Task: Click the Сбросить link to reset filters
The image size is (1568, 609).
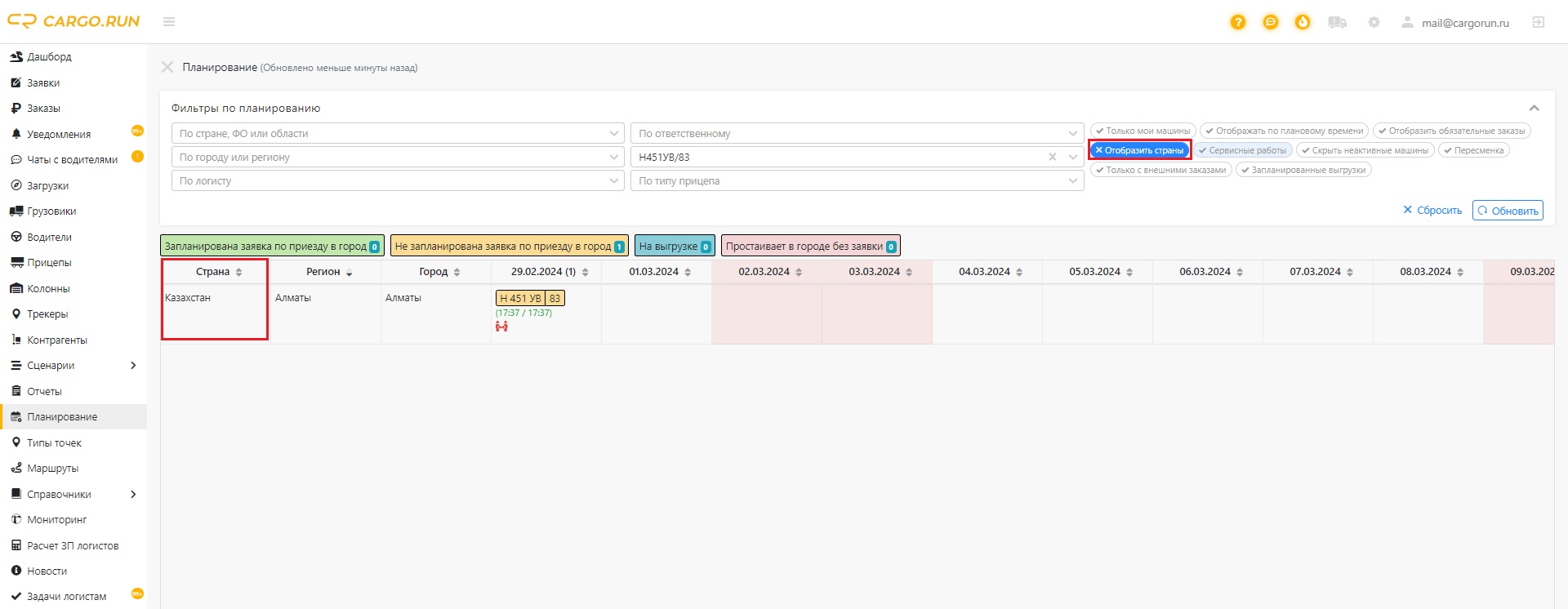Action: pos(1432,211)
